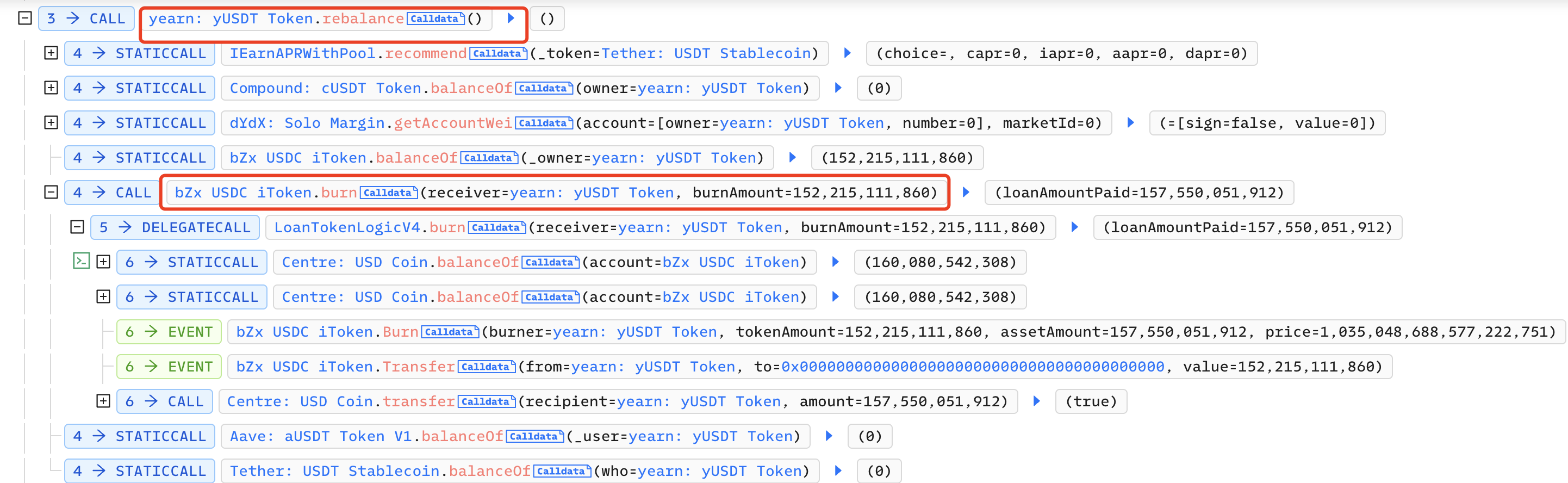Collapse the bZx USDC iToken.burn CALL node
The width and height of the screenshot is (1568, 483).
pyautogui.click(x=51, y=192)
